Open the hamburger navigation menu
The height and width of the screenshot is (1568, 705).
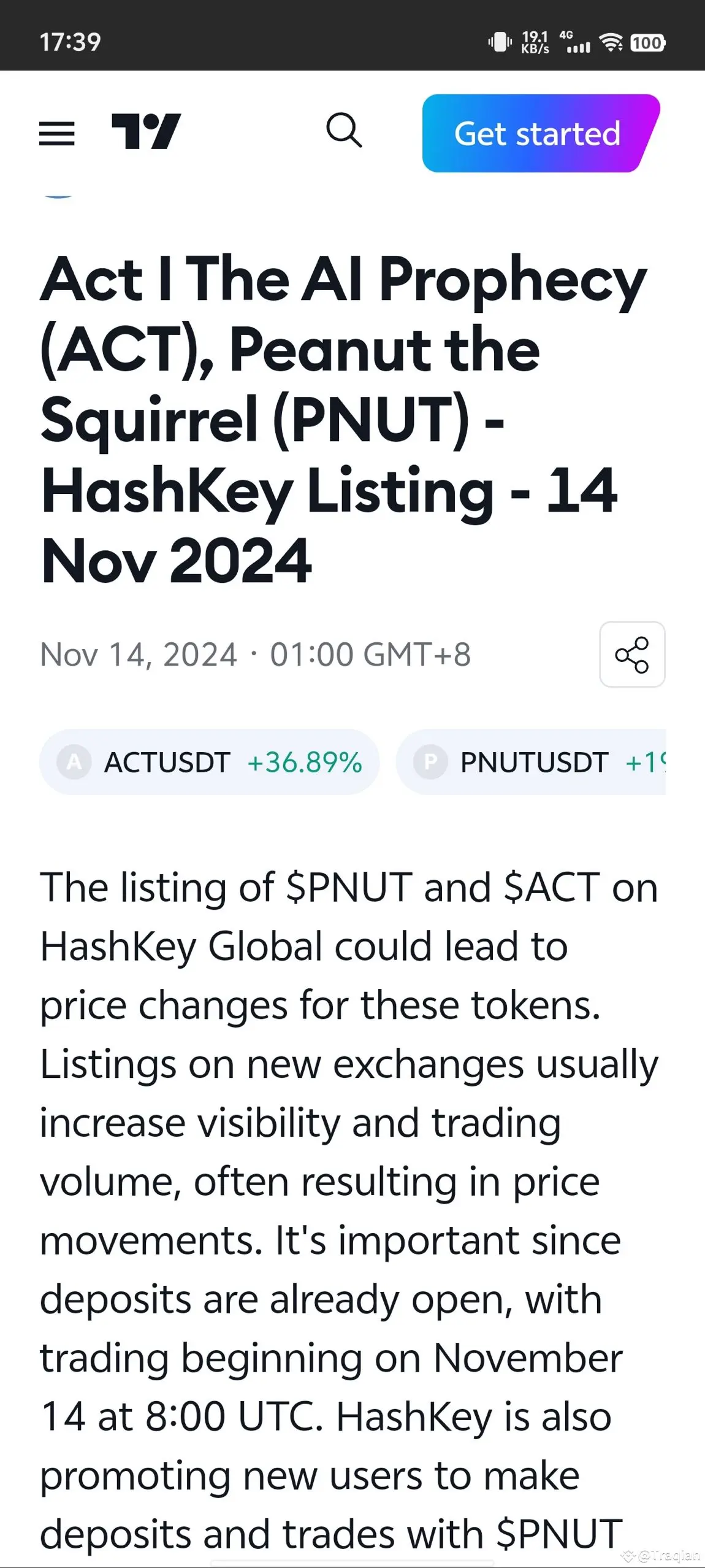[x=57, y=133]
